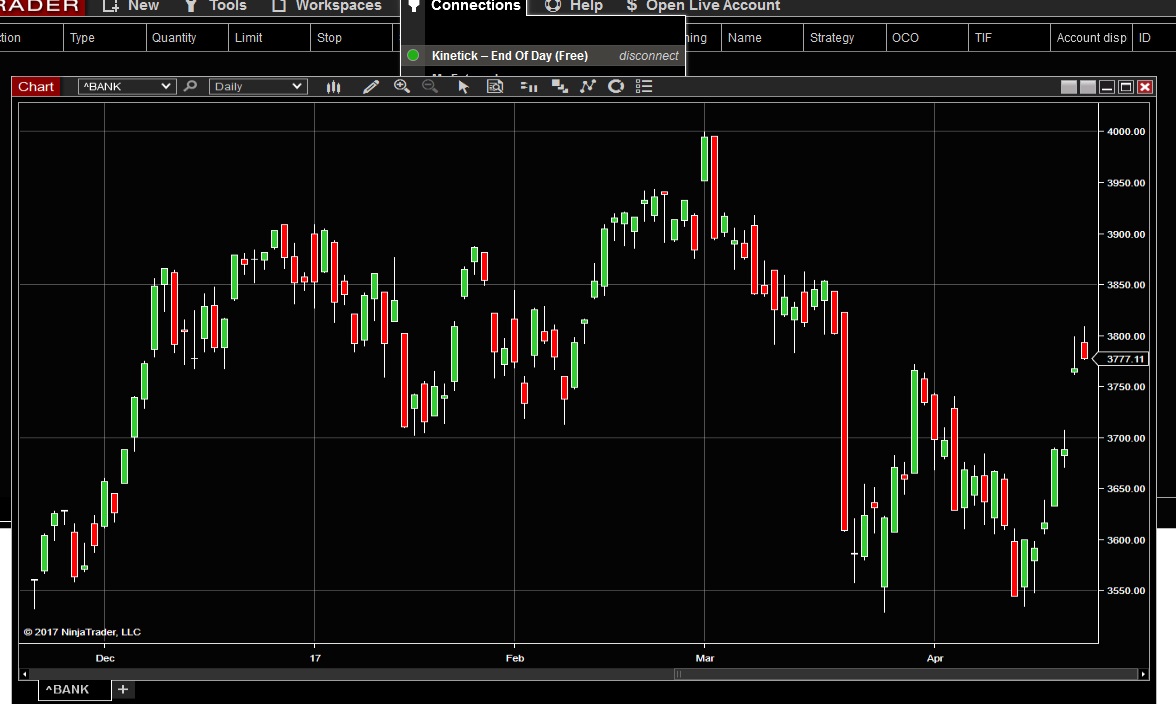Open chart Properties list icon
This screenshot has width=1176, height=704.
(x=644, y=86)
